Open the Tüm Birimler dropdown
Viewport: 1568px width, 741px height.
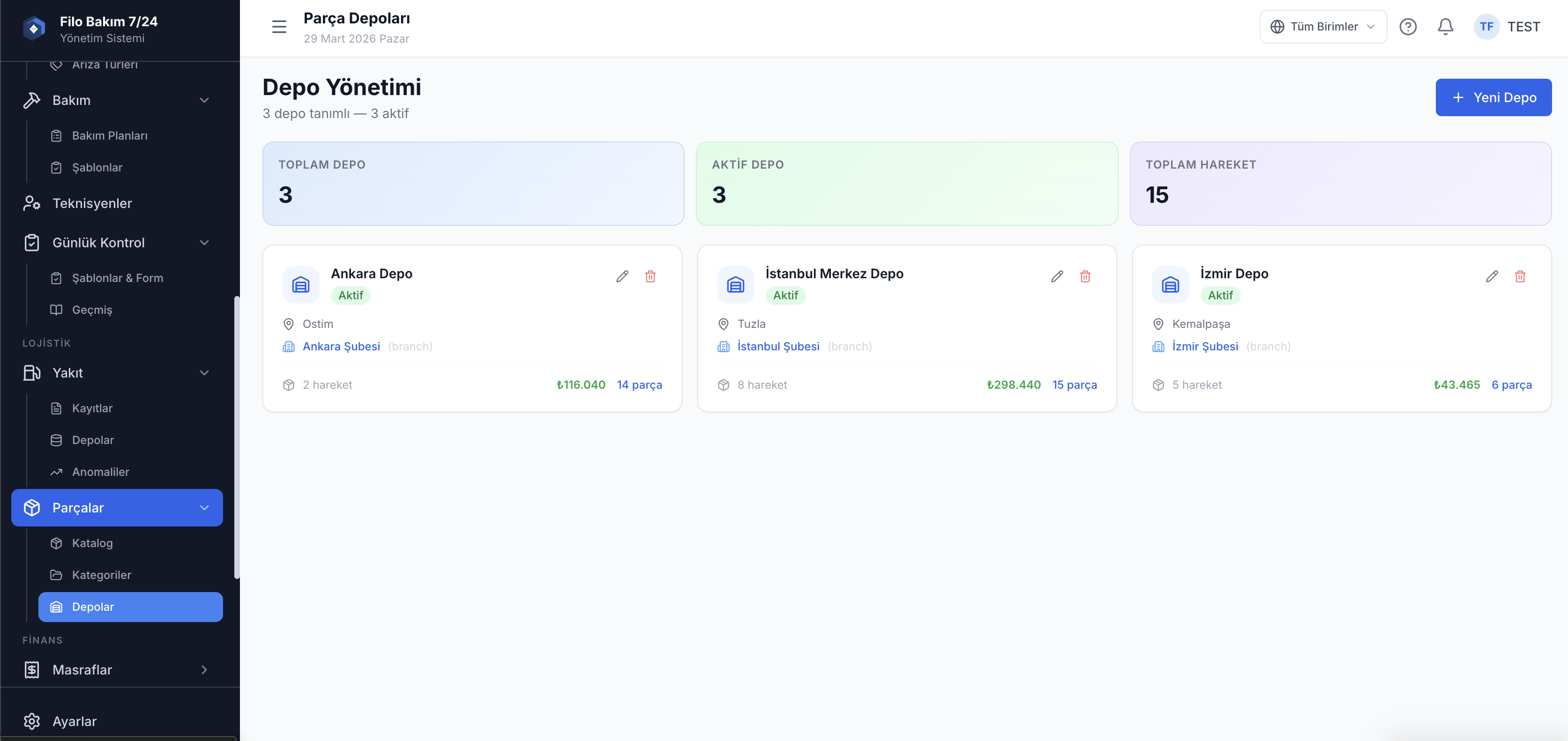coord(1323,27)
